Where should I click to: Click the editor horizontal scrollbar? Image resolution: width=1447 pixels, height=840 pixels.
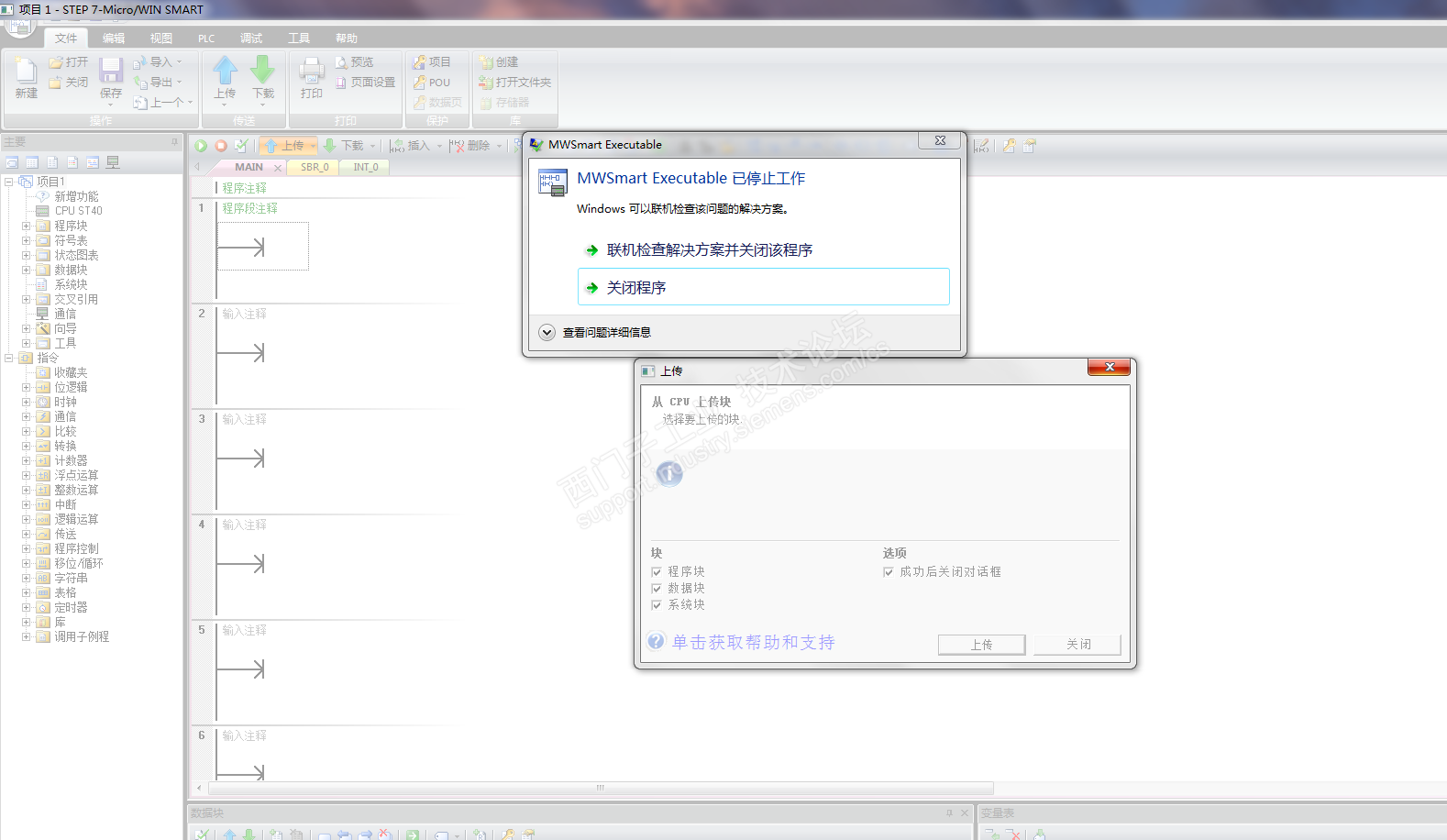601,788
